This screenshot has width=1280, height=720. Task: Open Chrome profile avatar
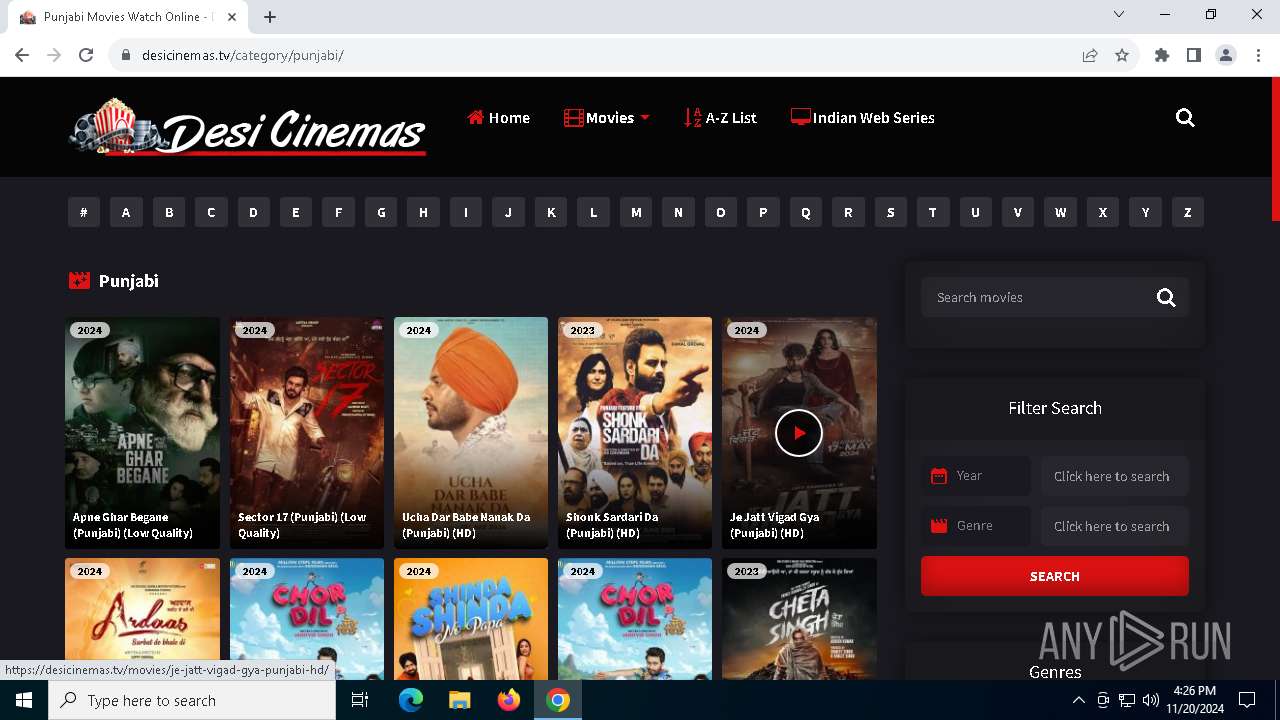[1226, 55]
